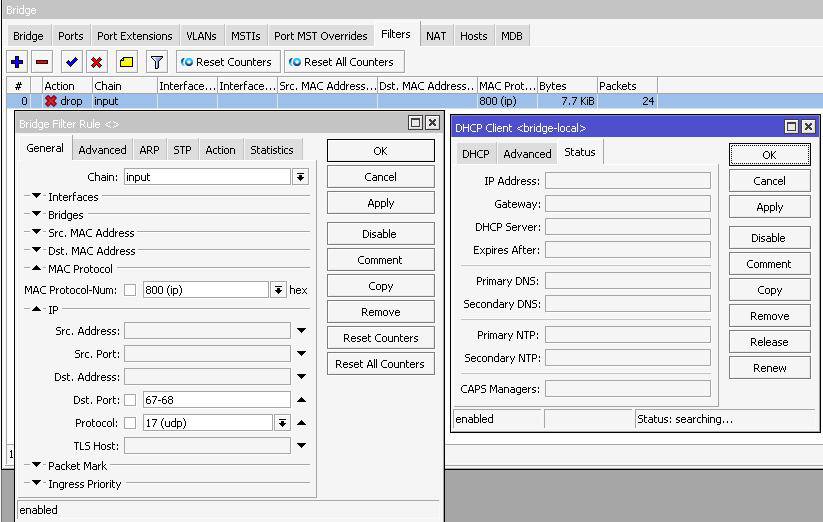Expand the Packet Mark section
Image resolution: width=823 pixels, height=522 pixels.
click(36, 465)
